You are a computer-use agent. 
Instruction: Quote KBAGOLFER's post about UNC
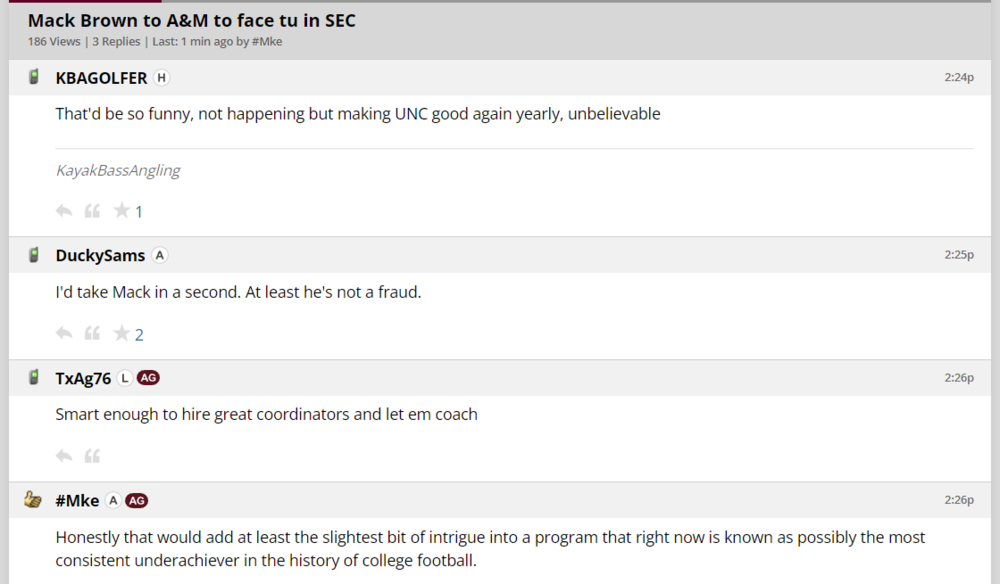(92, 211)
